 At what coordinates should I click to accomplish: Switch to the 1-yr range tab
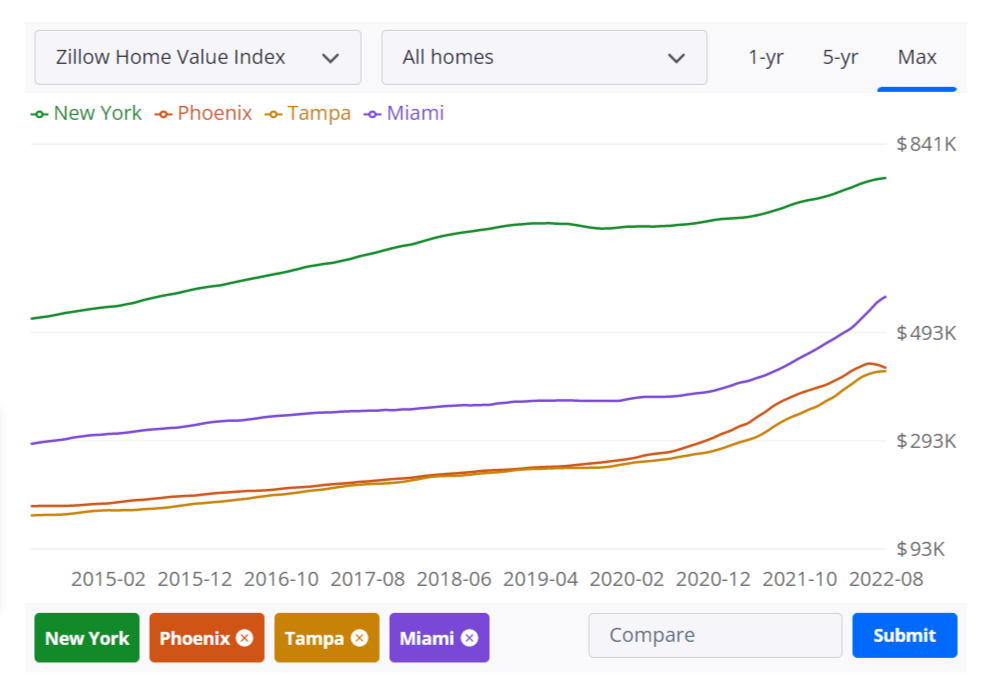766,57
